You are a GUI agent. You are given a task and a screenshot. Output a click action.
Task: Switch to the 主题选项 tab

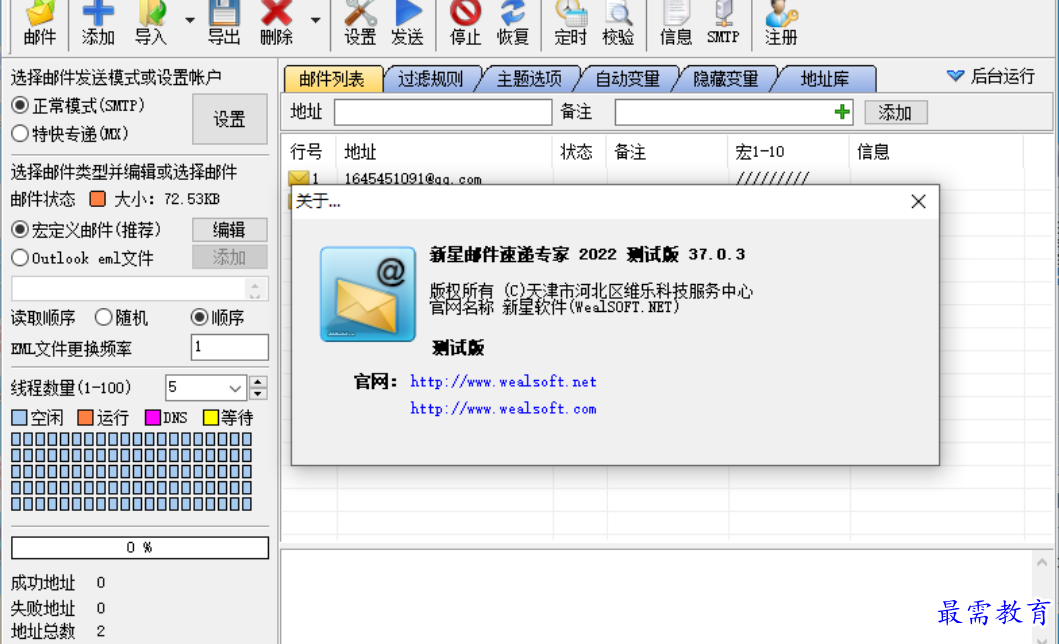pos(530,79)
